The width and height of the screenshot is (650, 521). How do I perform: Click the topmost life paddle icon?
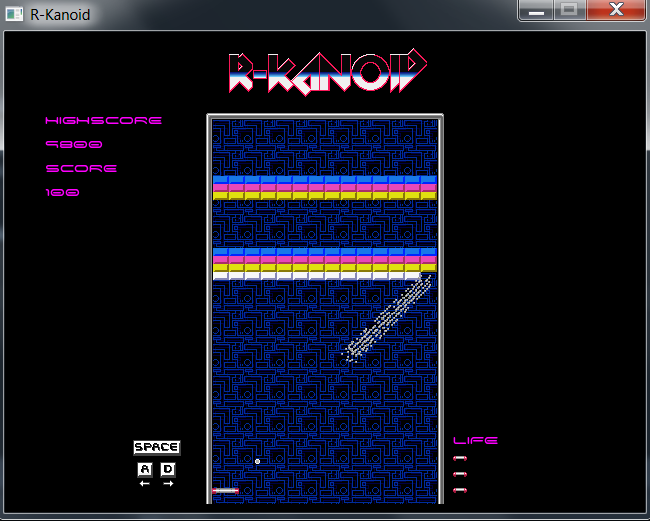[460, 458]
